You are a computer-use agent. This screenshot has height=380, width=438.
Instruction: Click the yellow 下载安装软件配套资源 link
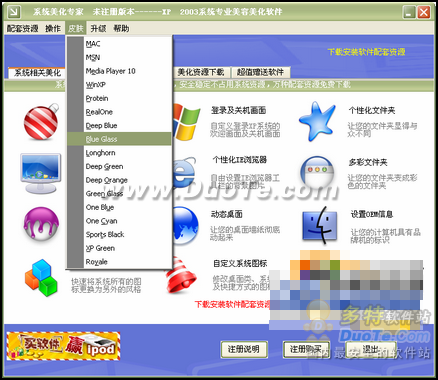[x=366, y=52]
